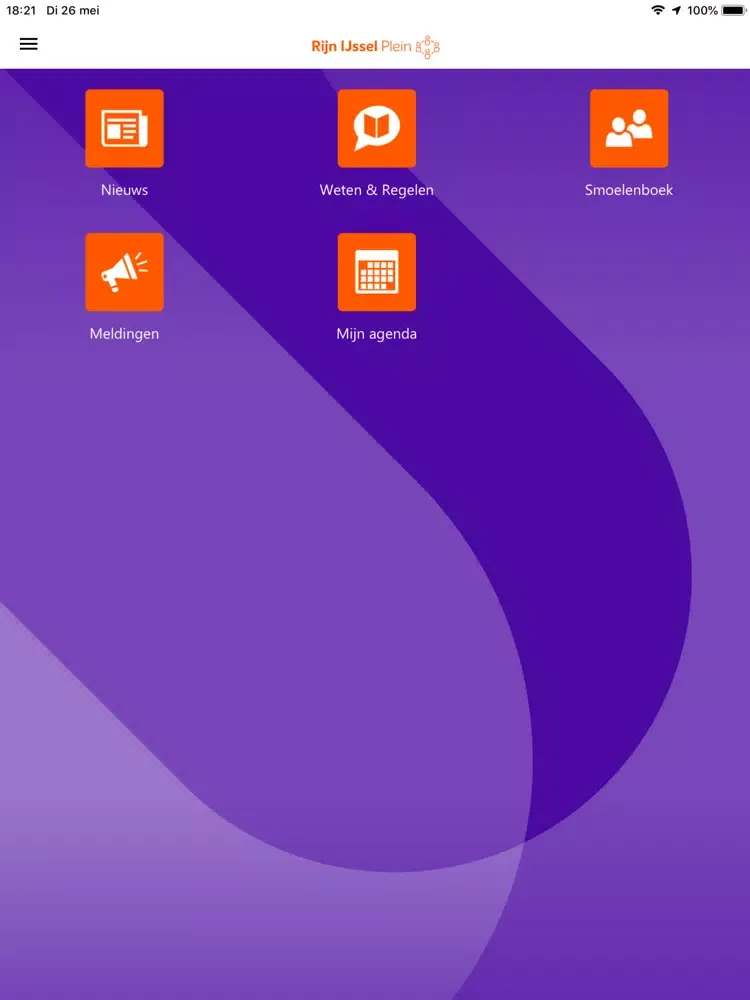Tap the 18:21 clock in status bar
Image resolution: width=750 pixels, height=1000 pixels.
pyautogui.click(x=21, y=10)
